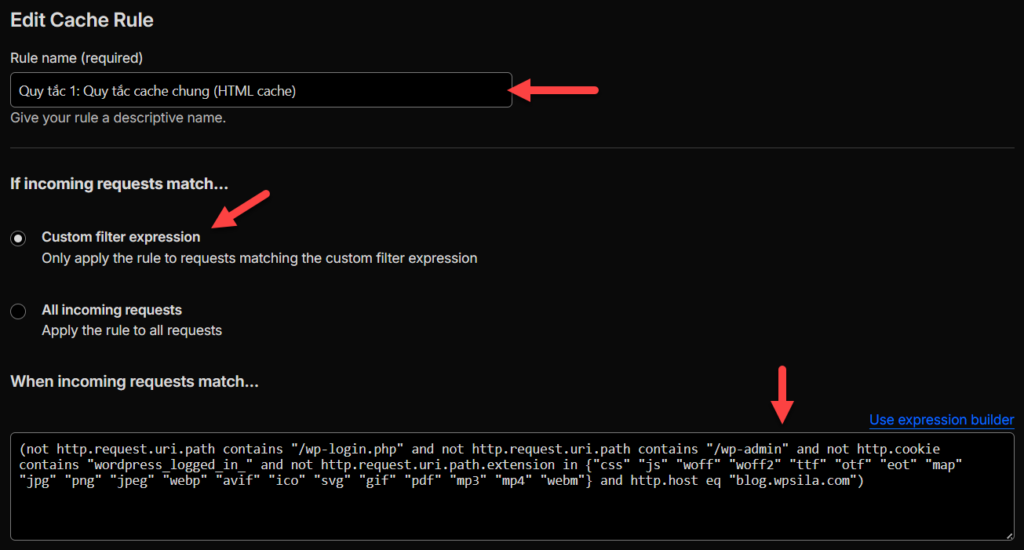Click the "All incoming requests" label text
This screenshot has width=1024, height=550.
111,310
